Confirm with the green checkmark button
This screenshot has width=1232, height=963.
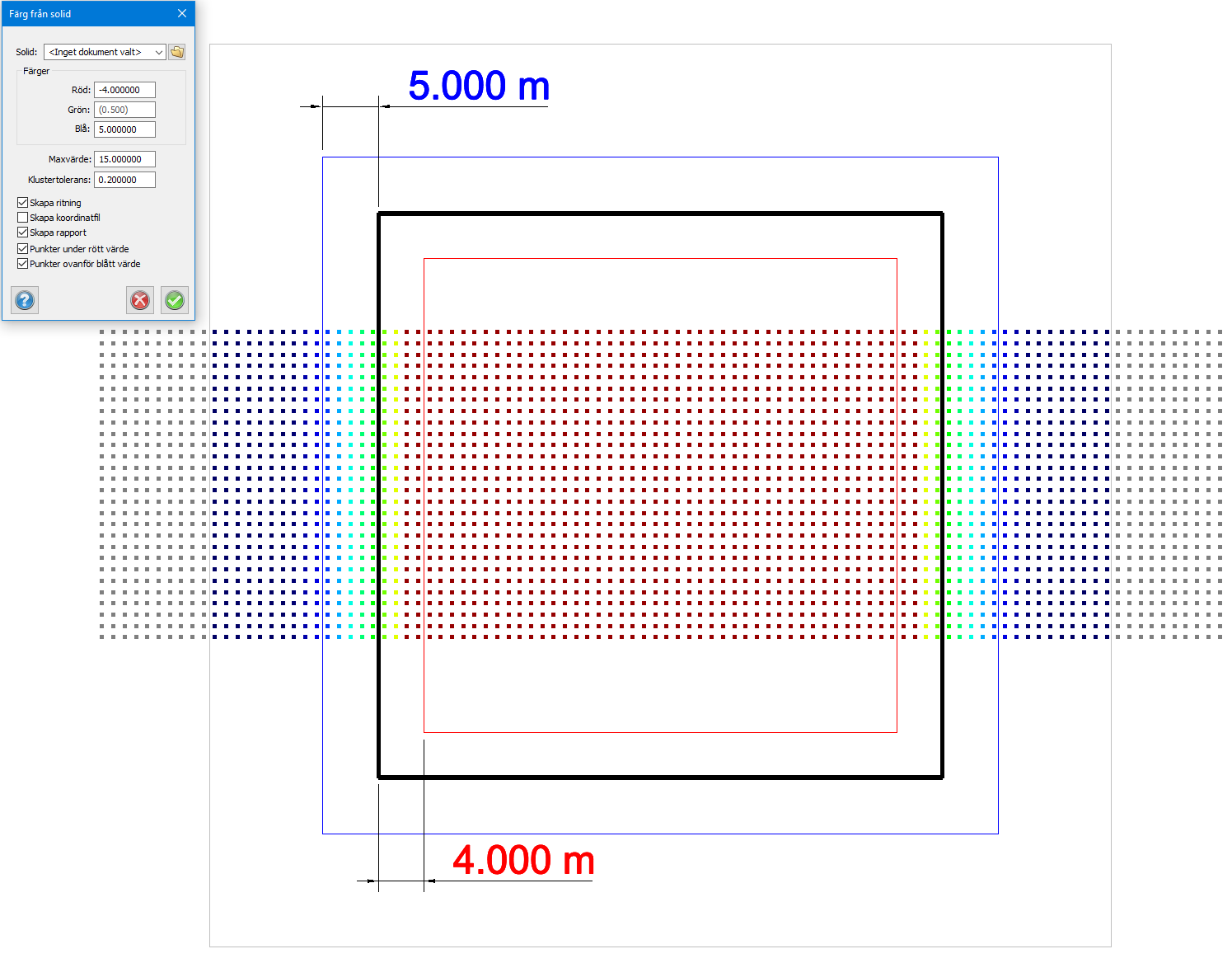175,300
